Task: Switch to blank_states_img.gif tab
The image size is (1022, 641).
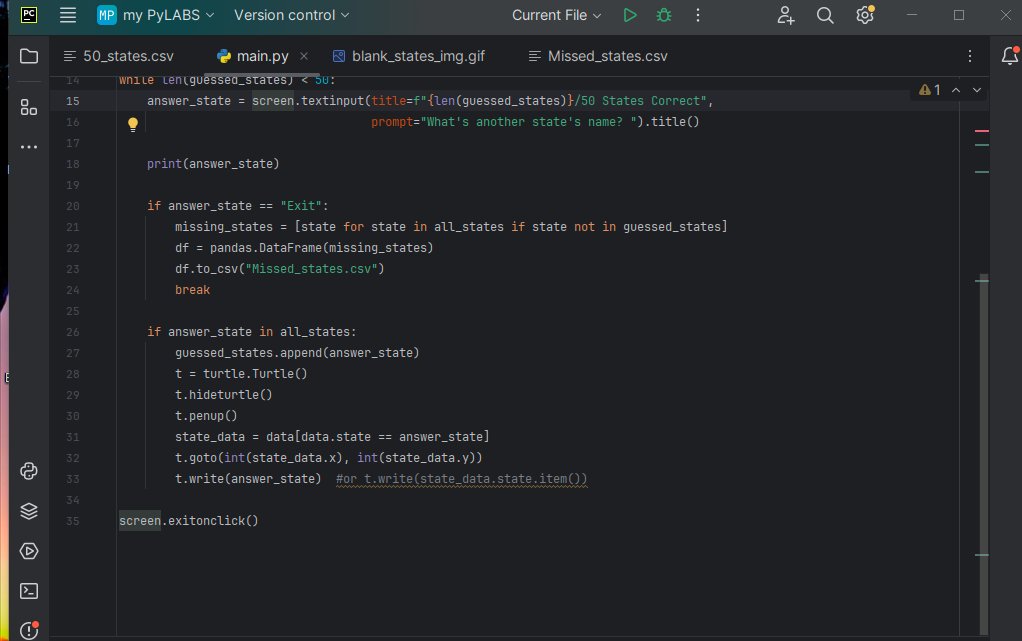Action: (409, 56)
